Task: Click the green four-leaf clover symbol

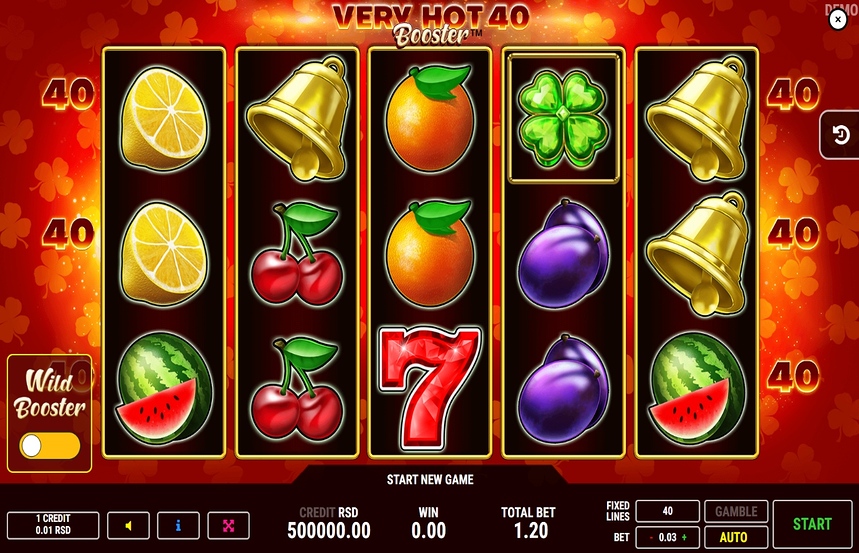Action: (563, 119)
